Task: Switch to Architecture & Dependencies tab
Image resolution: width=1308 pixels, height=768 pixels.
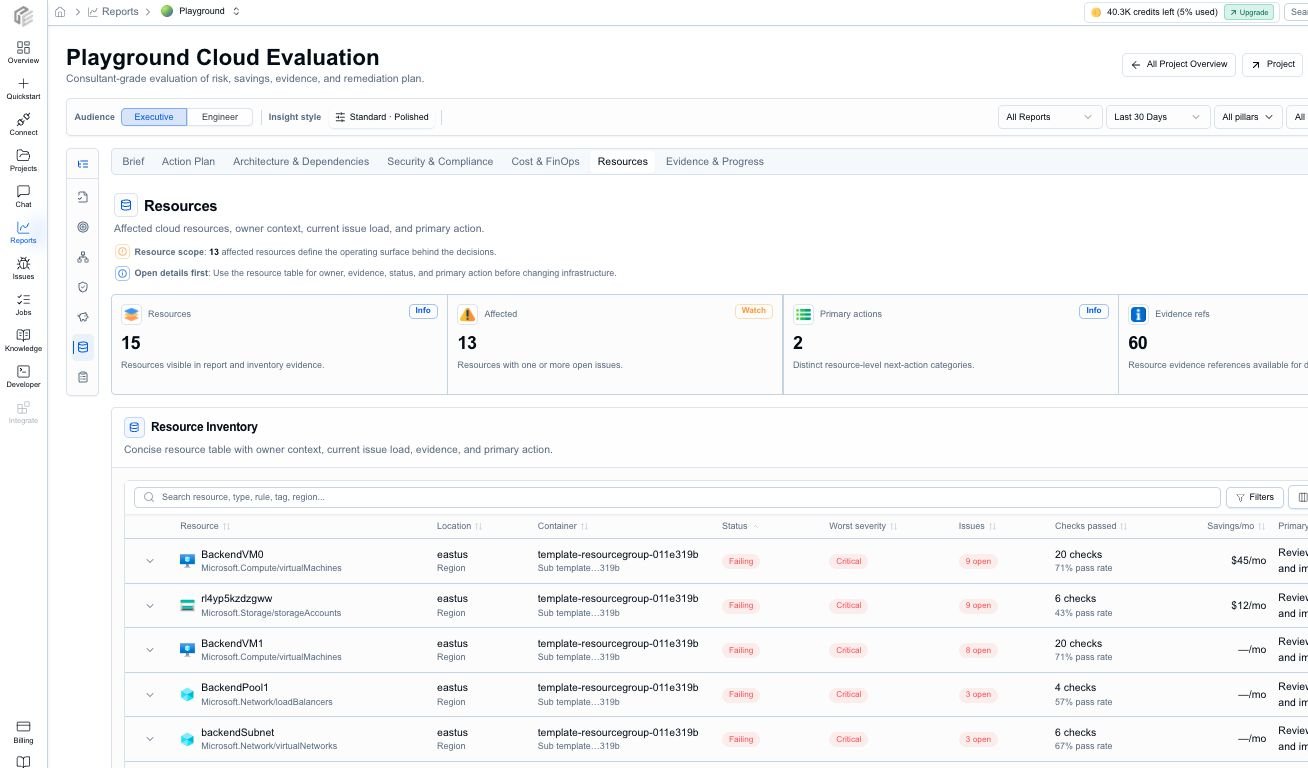Action: 301,161
